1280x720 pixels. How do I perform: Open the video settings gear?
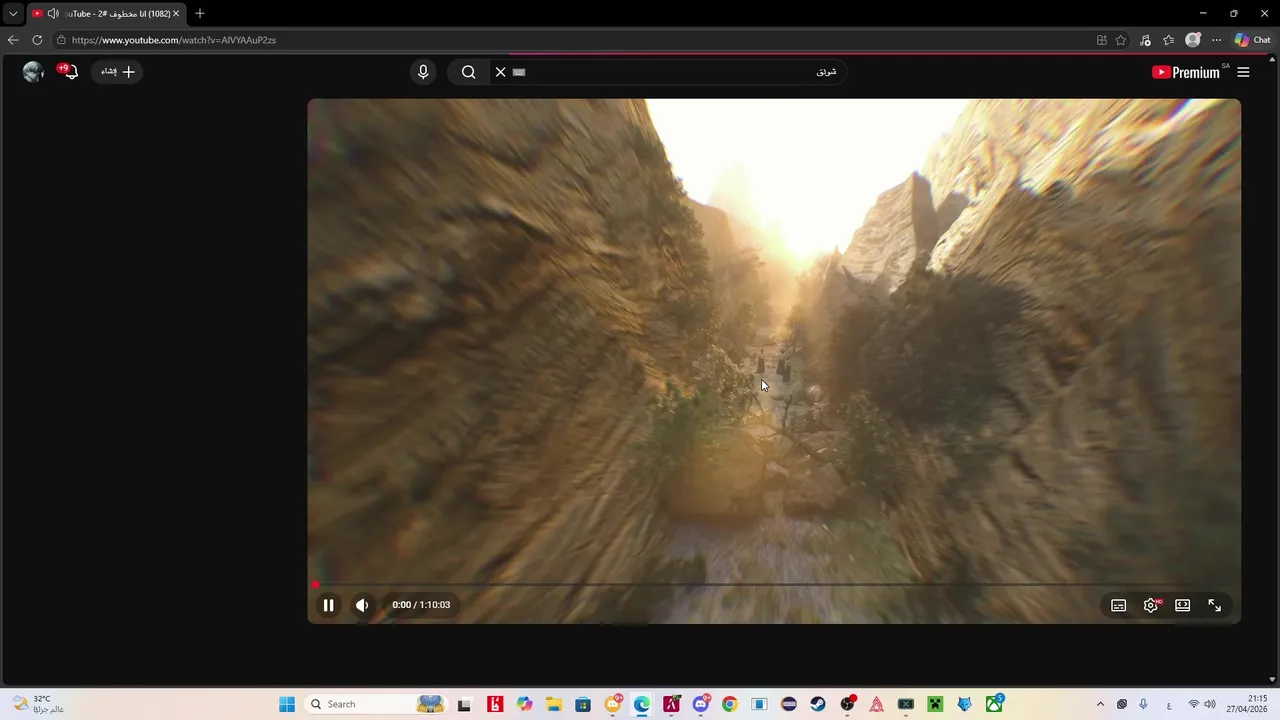(1151, 605)
